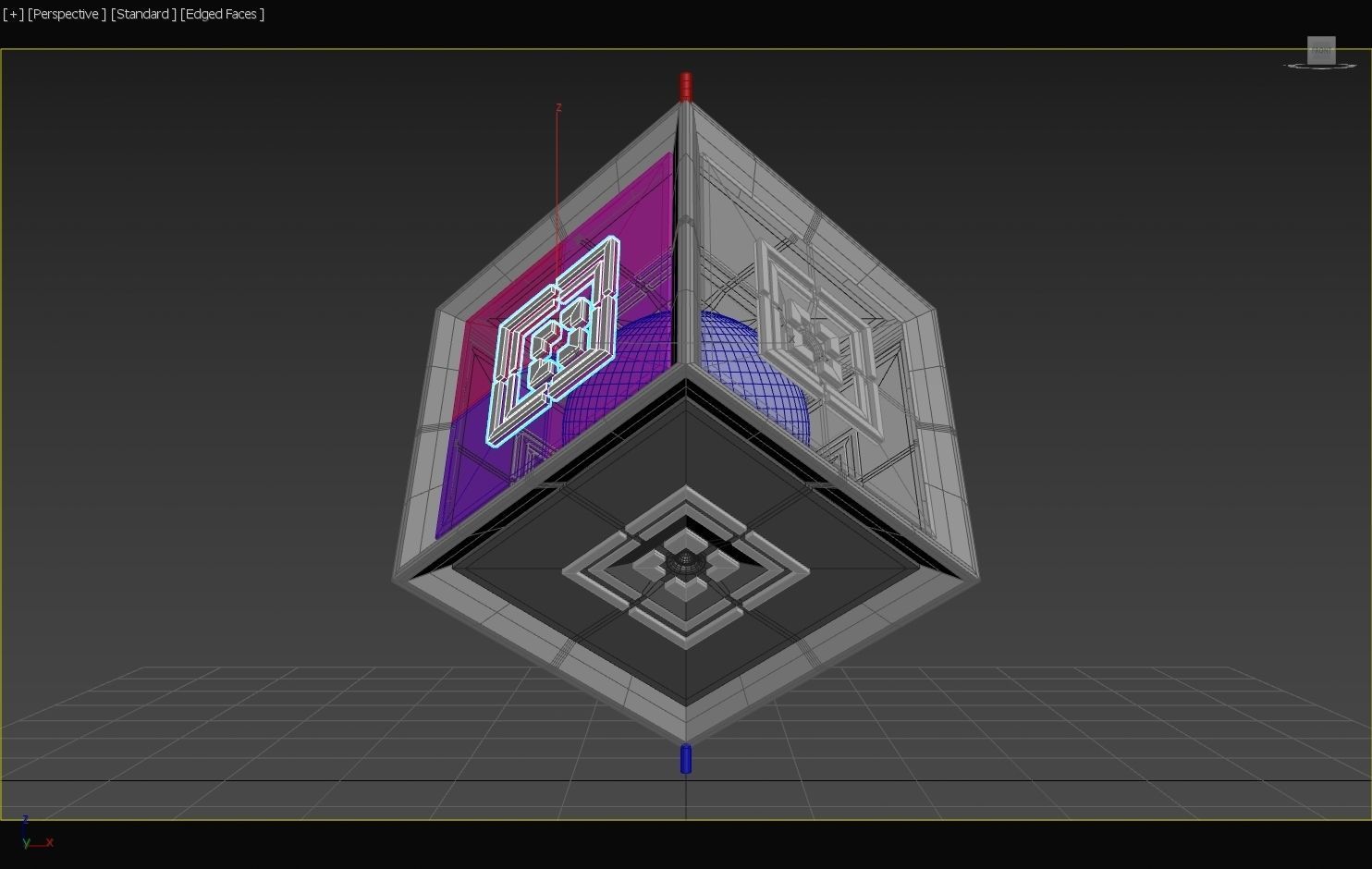Click the ViewCube compass ring

click(x=1320, y=67)
